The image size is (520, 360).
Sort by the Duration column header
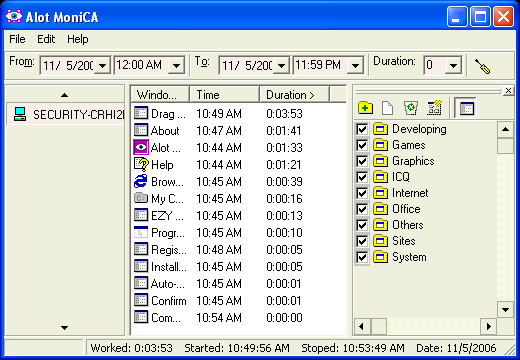294,95
